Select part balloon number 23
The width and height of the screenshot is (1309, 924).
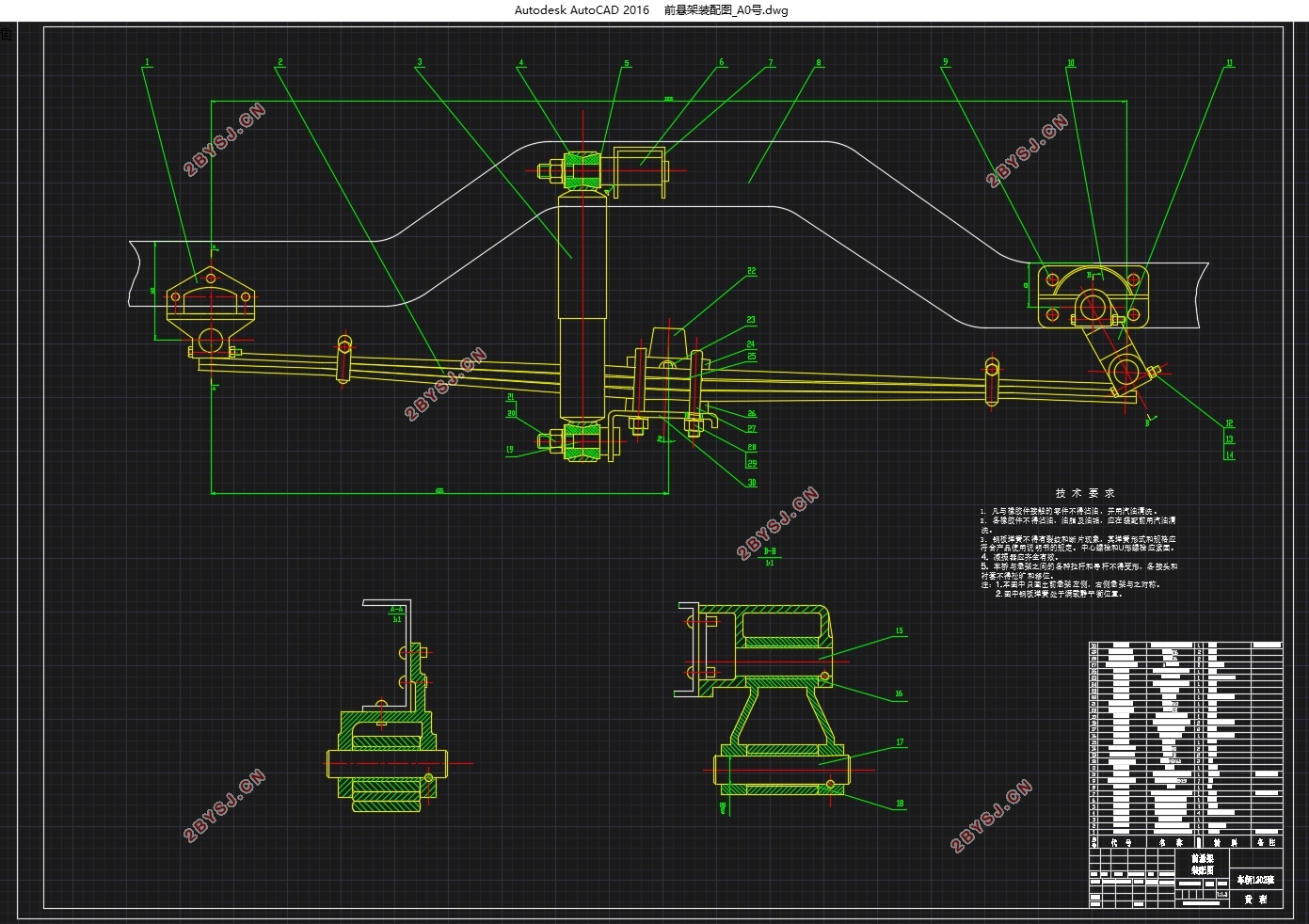coord(752,320)
